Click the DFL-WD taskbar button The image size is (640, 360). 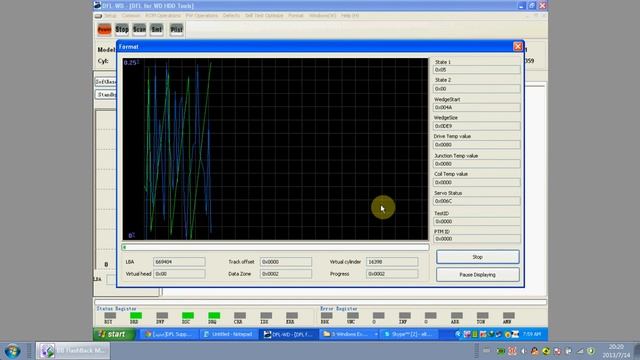pos(289,334)
